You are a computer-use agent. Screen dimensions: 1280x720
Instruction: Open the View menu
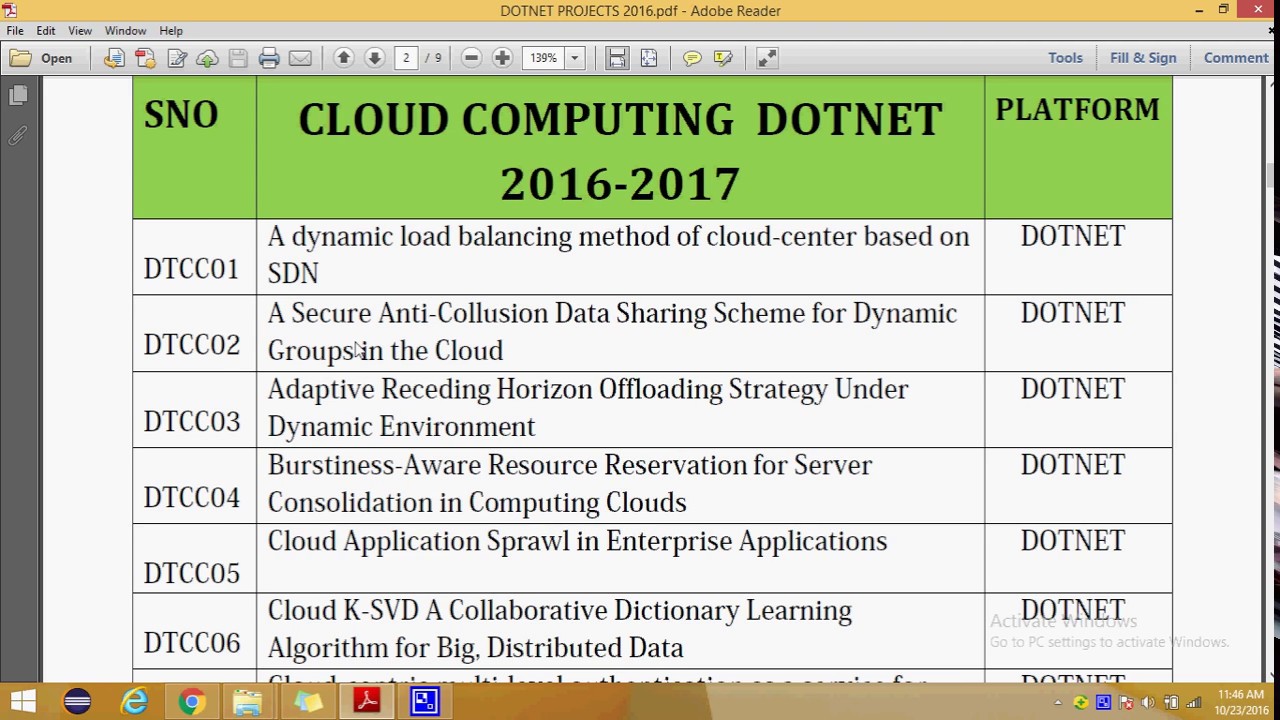coord(80,31)
